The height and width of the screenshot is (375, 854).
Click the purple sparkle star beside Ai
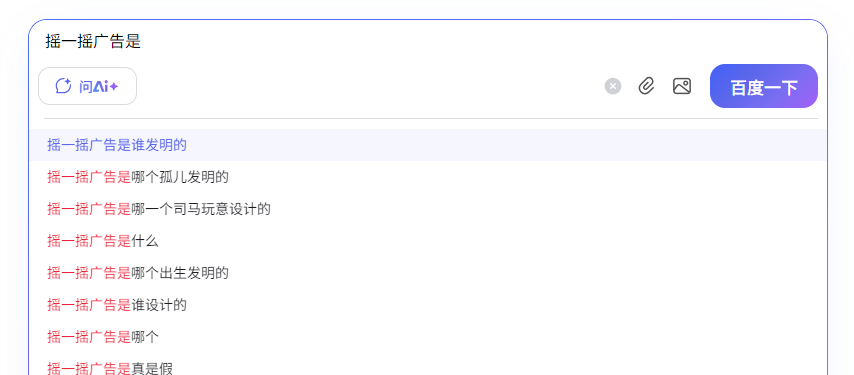[x=113, y=87]
